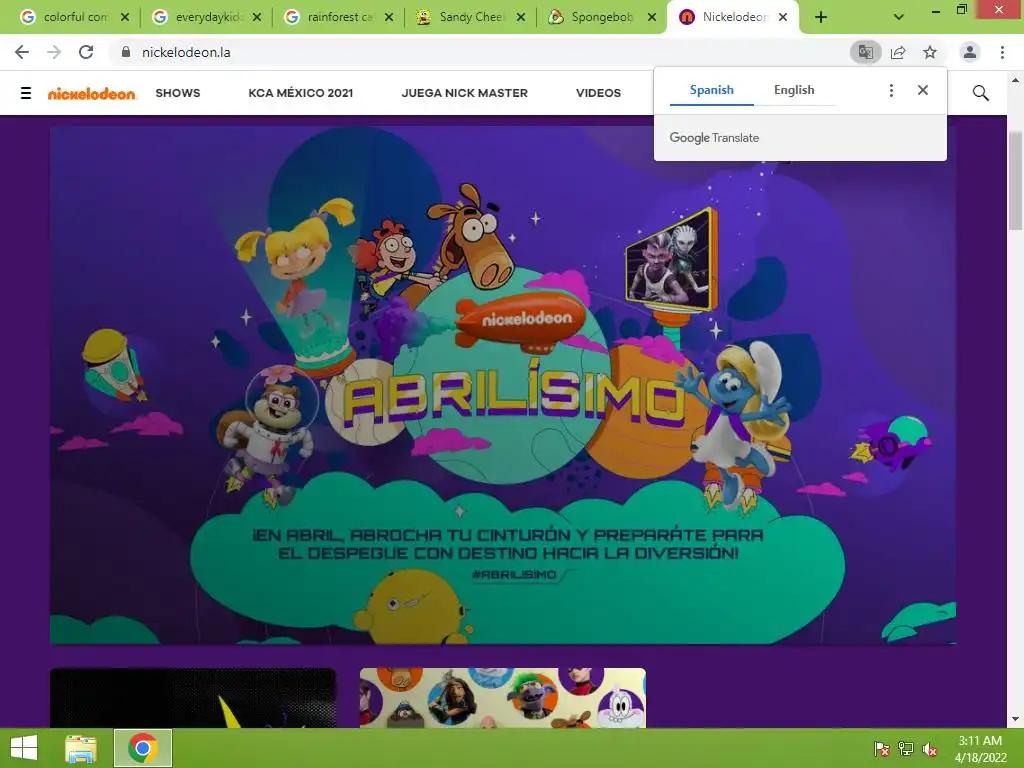Open Windows Start button
The image size is (1024, 768).
pyautogui.click(x=24, y=748)
